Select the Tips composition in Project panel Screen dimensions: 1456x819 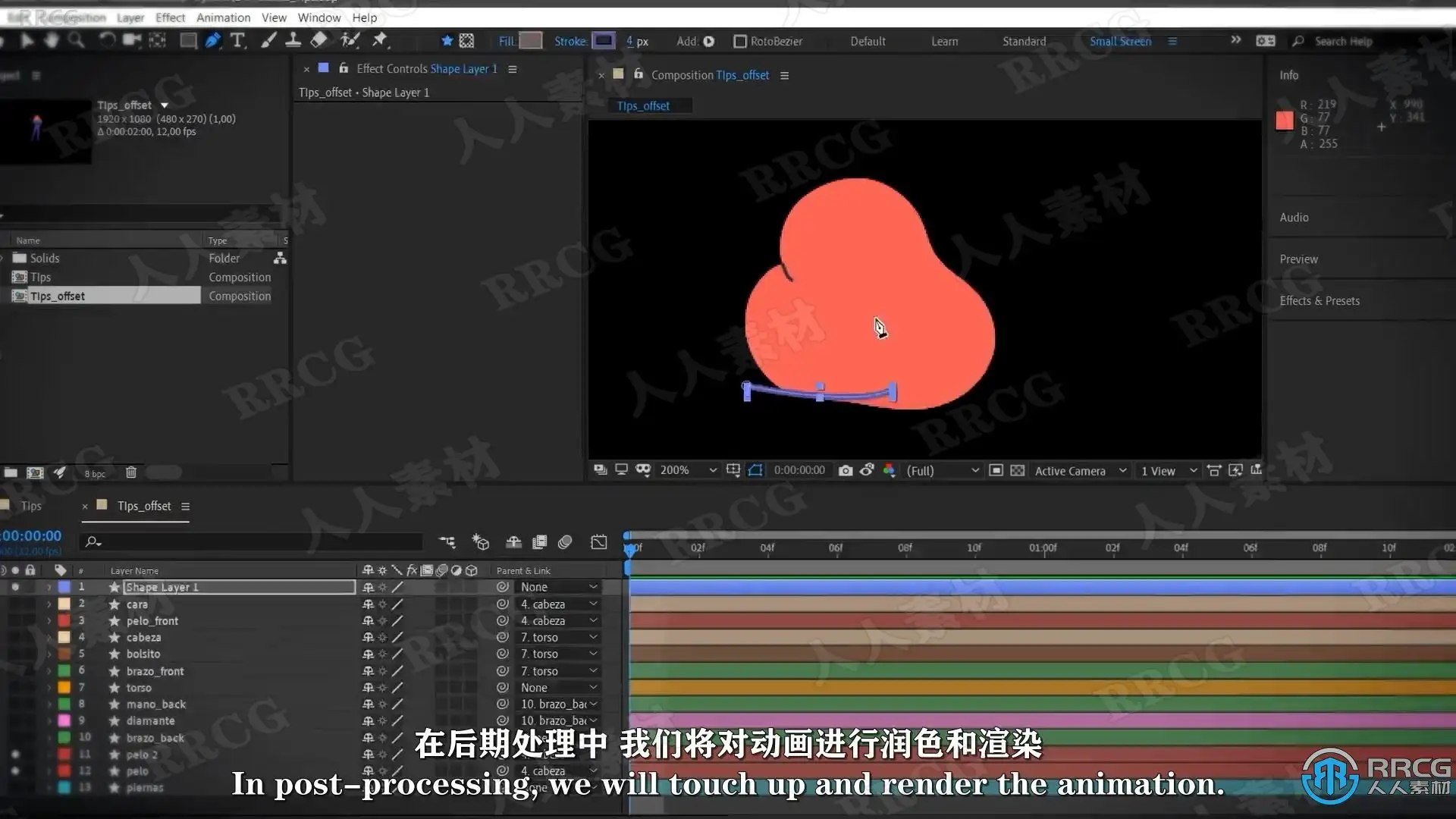tap(41, 278)
